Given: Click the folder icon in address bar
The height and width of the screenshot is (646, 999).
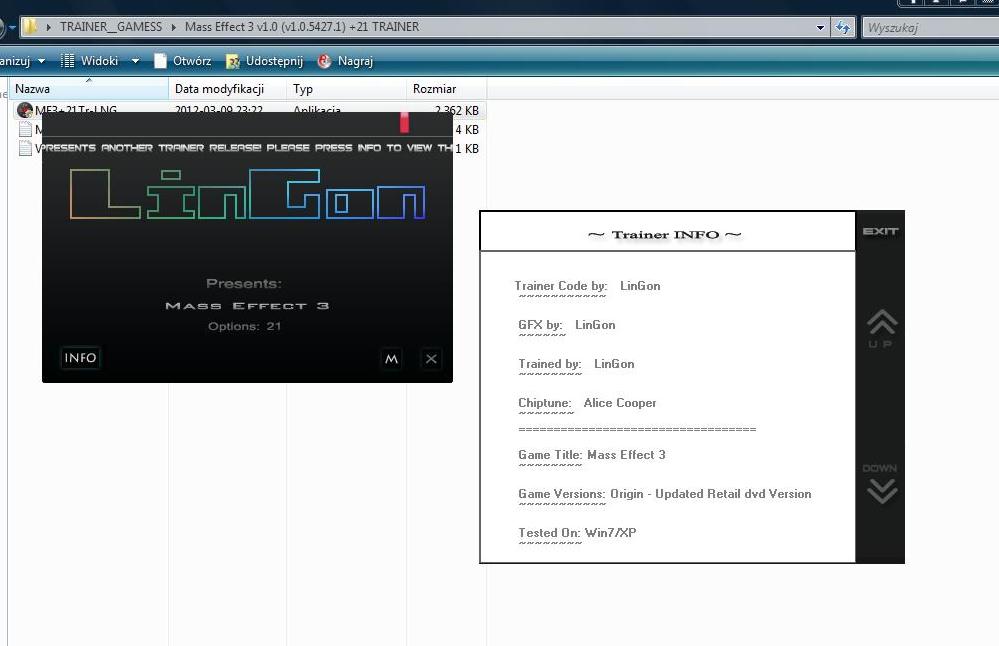Looking at the screenshot, I should 31,27.
